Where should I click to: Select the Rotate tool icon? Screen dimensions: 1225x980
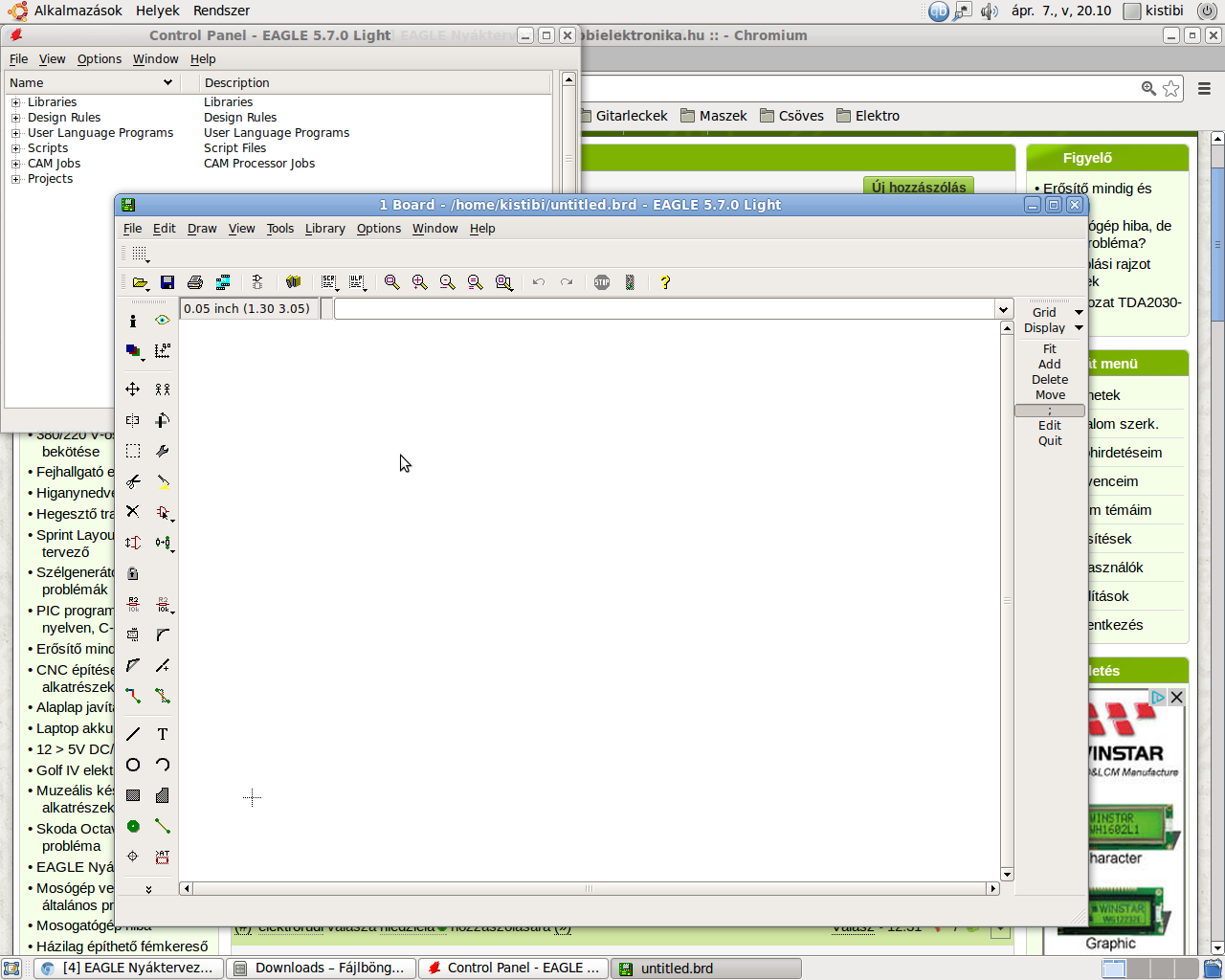coord(163,420)
